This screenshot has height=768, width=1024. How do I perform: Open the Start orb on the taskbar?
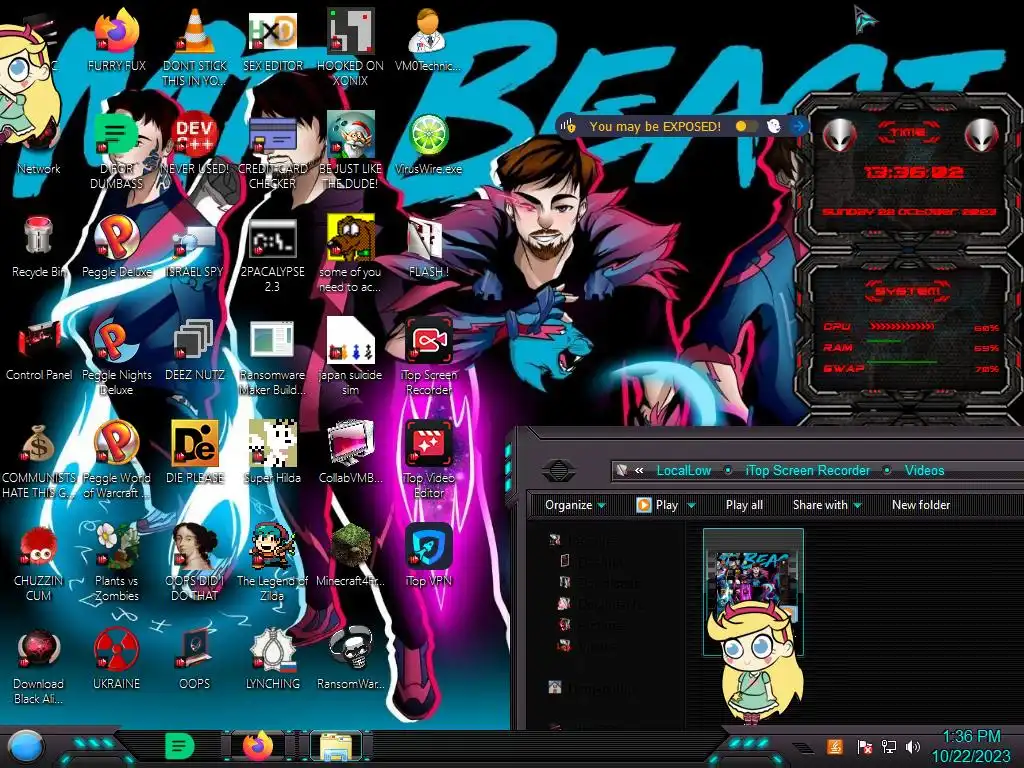[26, 748]
